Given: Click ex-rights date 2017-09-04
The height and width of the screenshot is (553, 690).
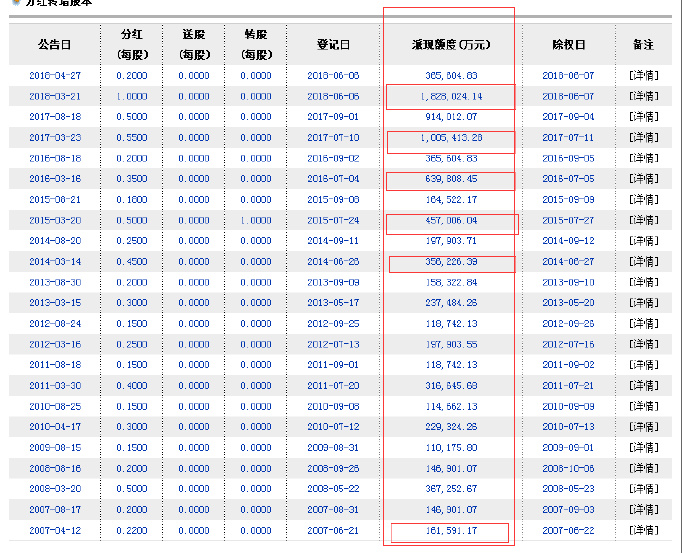Looking at the screenshot, I should (568, 117).
